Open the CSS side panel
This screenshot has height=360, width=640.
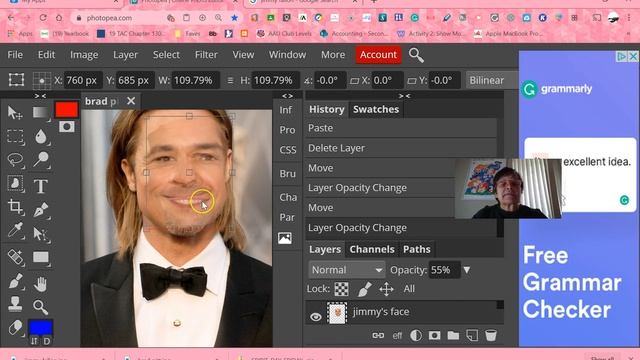(x=287, y=150)
